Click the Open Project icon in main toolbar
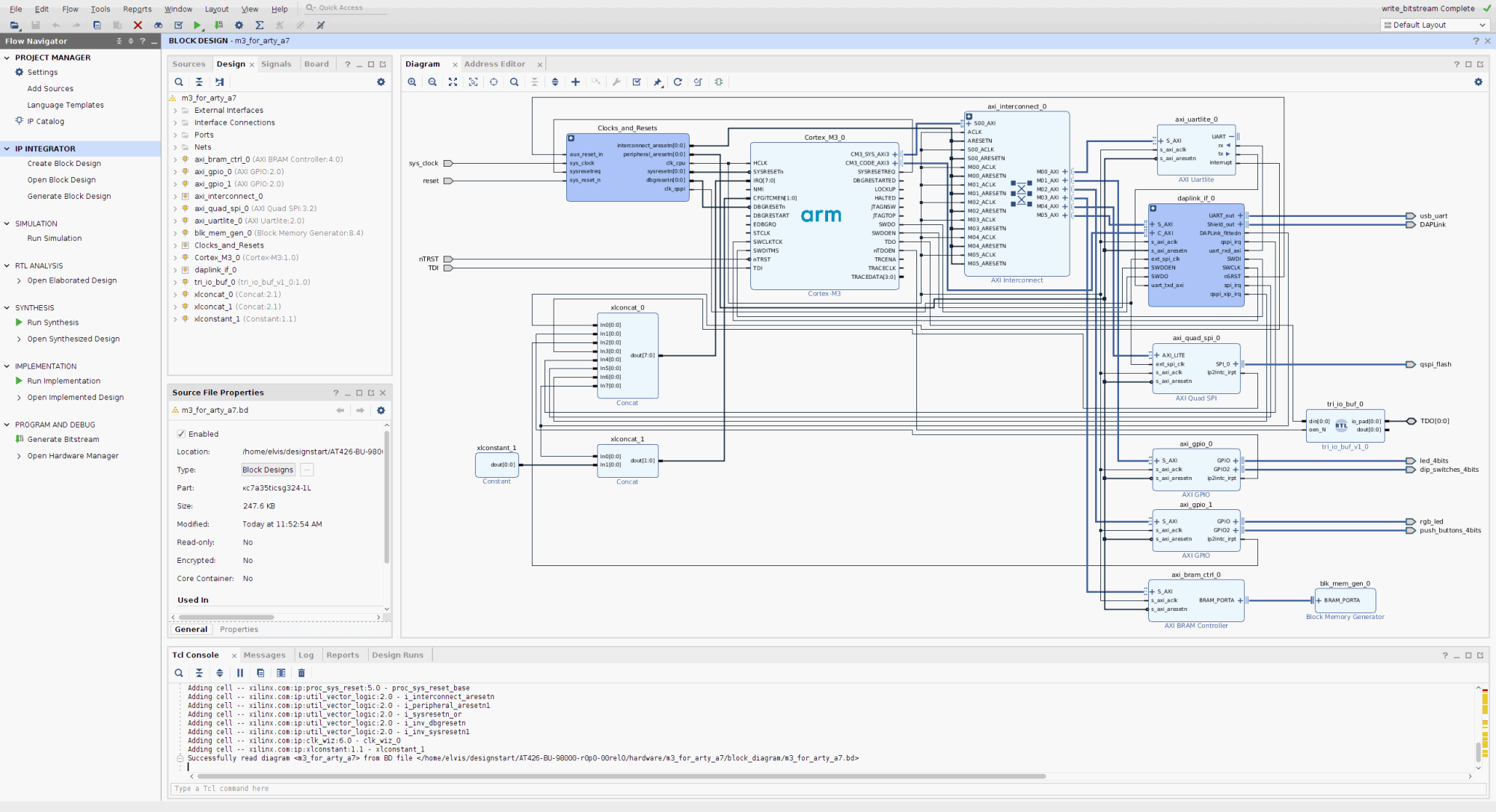1496x812 pixels. pos(14,25)
